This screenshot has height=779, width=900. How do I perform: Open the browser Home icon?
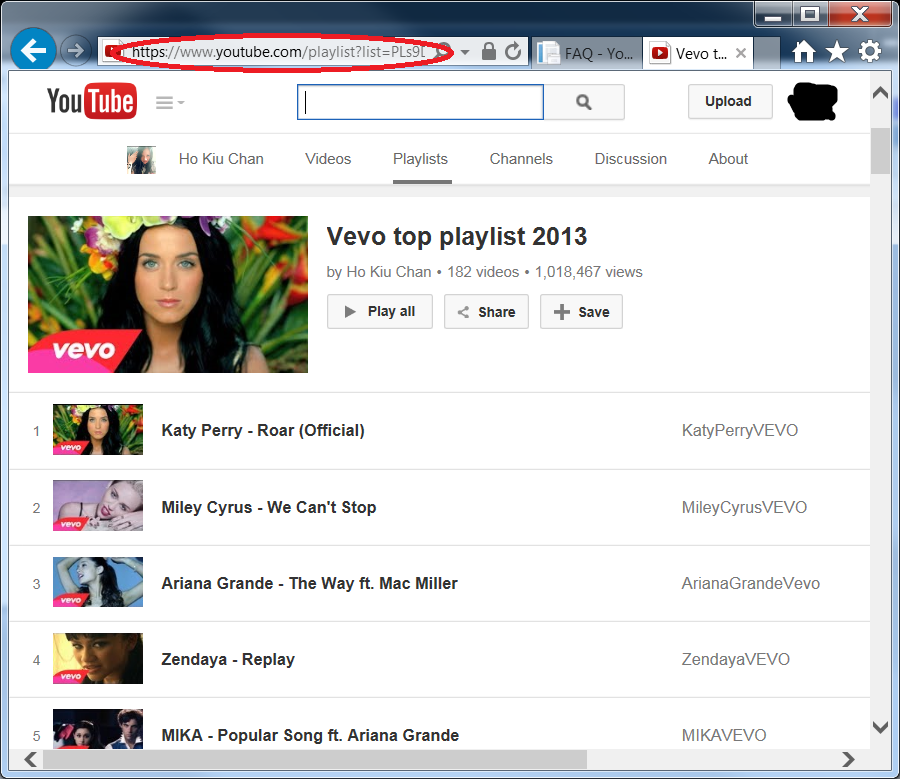(804, 52)
